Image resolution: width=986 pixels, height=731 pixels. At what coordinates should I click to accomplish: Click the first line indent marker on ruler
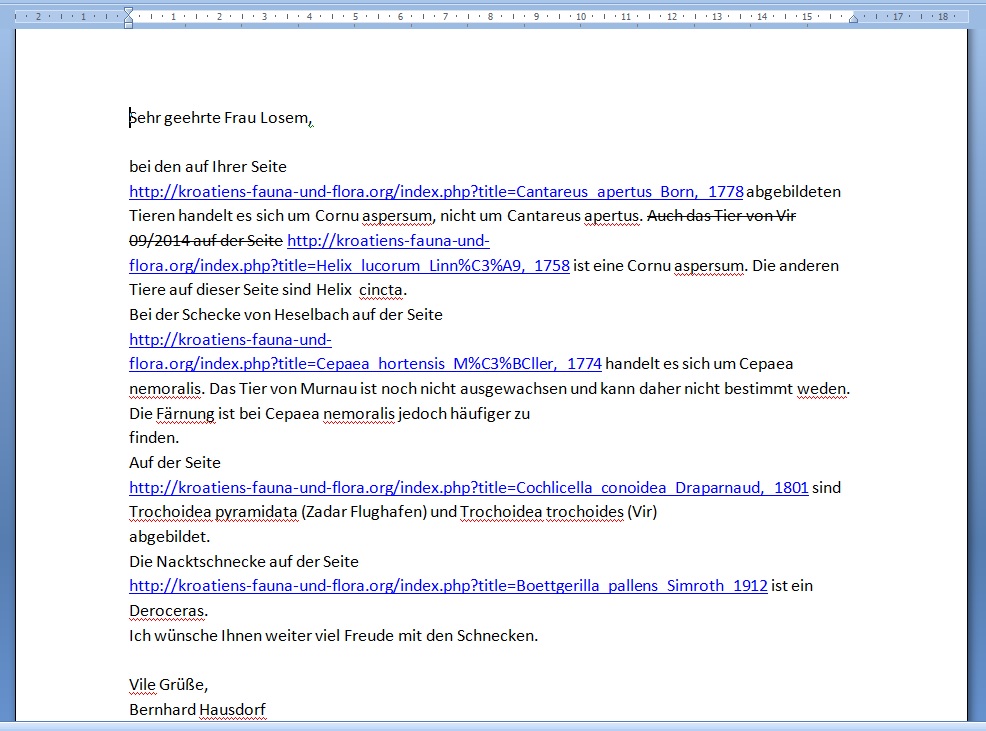(x=128, y=11)
